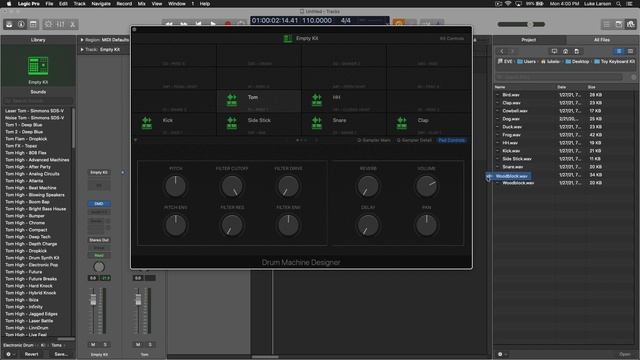
Task: Show the Mixer via toolbar button
Action: 60,24
